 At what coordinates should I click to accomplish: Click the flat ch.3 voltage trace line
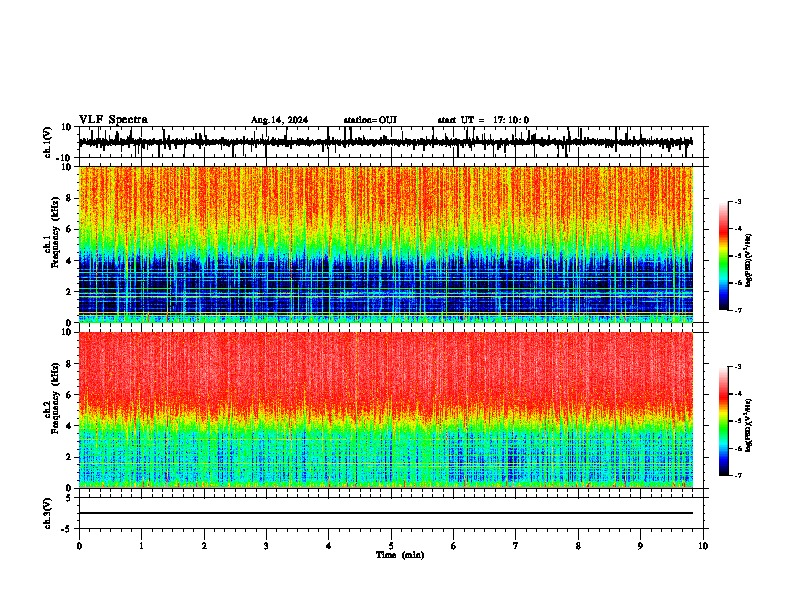coord(386,513)
